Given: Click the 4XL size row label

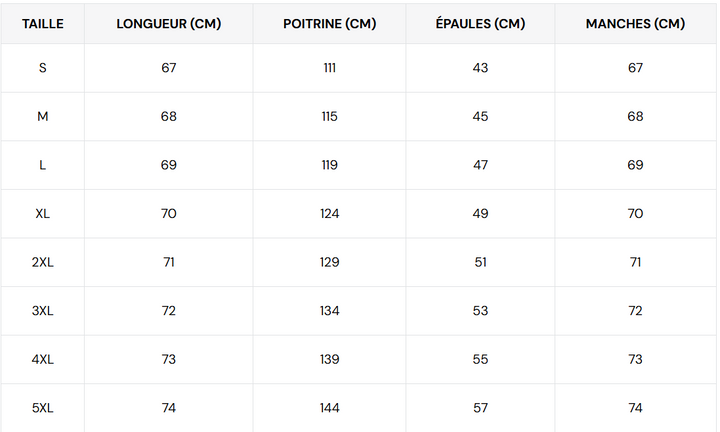Looking at the screenshot, I should [x=42, y=359].
